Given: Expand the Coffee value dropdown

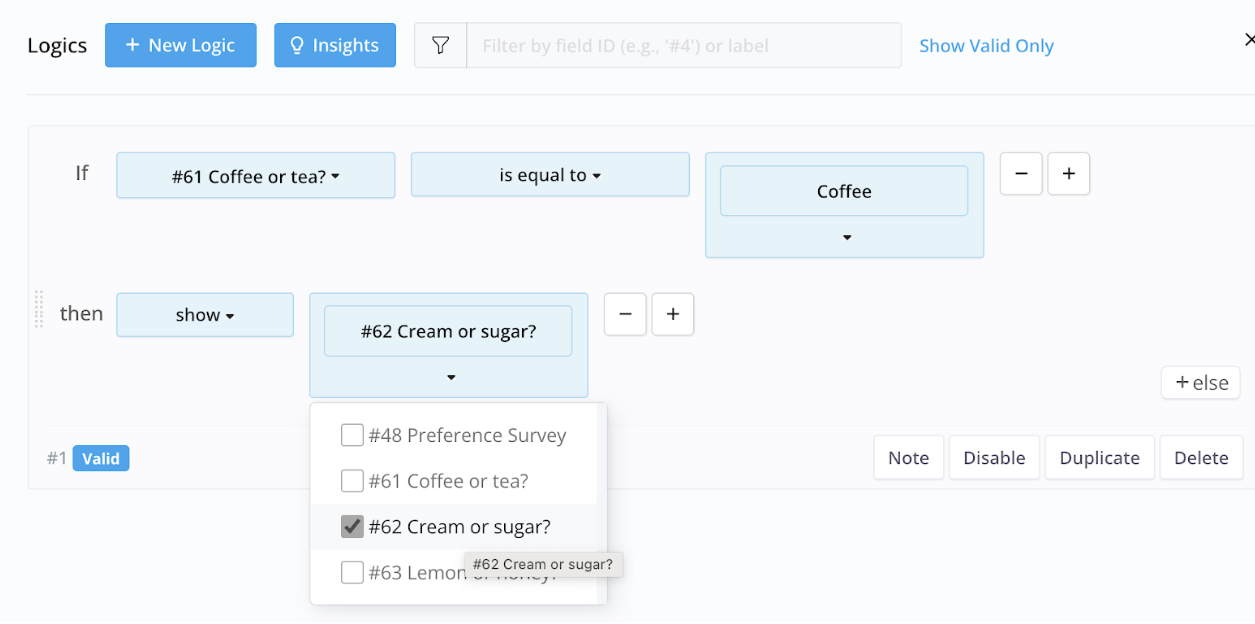Looking at the screenshot, I should click(845, 238).
